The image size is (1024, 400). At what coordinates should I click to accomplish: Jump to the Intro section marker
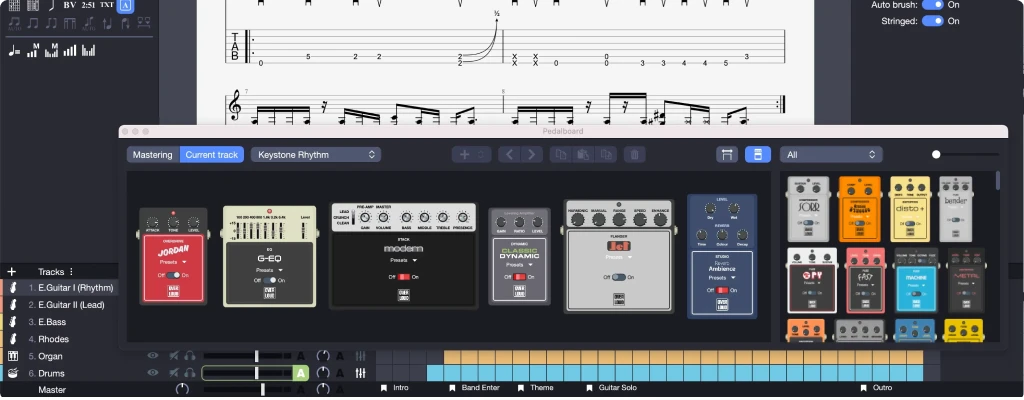396,388
